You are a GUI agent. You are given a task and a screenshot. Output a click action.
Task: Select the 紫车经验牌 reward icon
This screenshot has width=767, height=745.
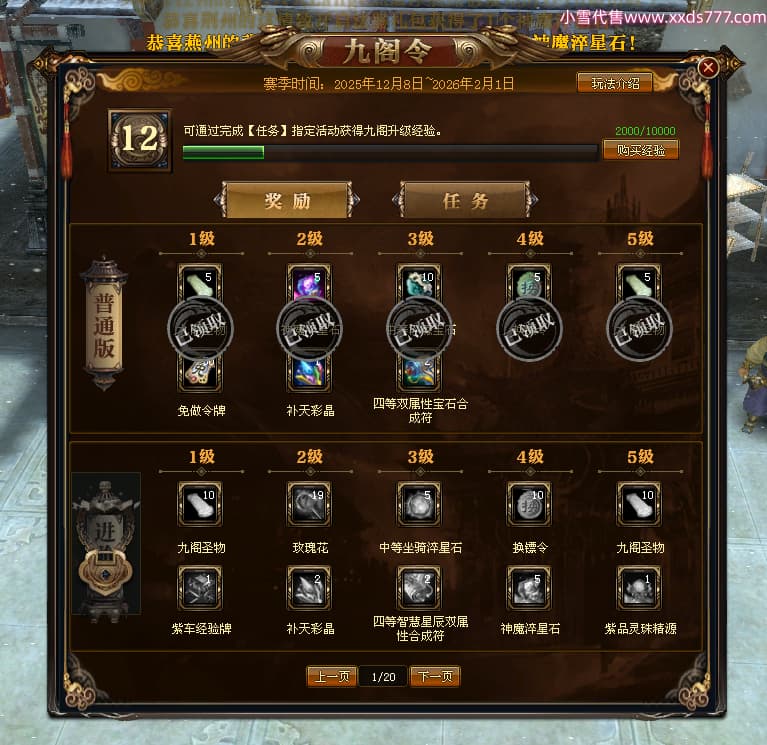pyautogui.click(x=200, y=588)
